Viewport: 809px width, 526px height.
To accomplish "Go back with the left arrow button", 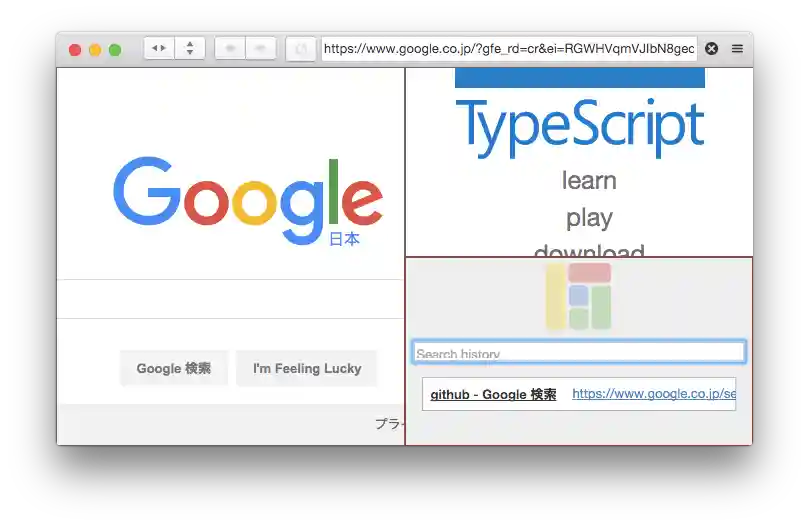I will (x=230, y=49).
